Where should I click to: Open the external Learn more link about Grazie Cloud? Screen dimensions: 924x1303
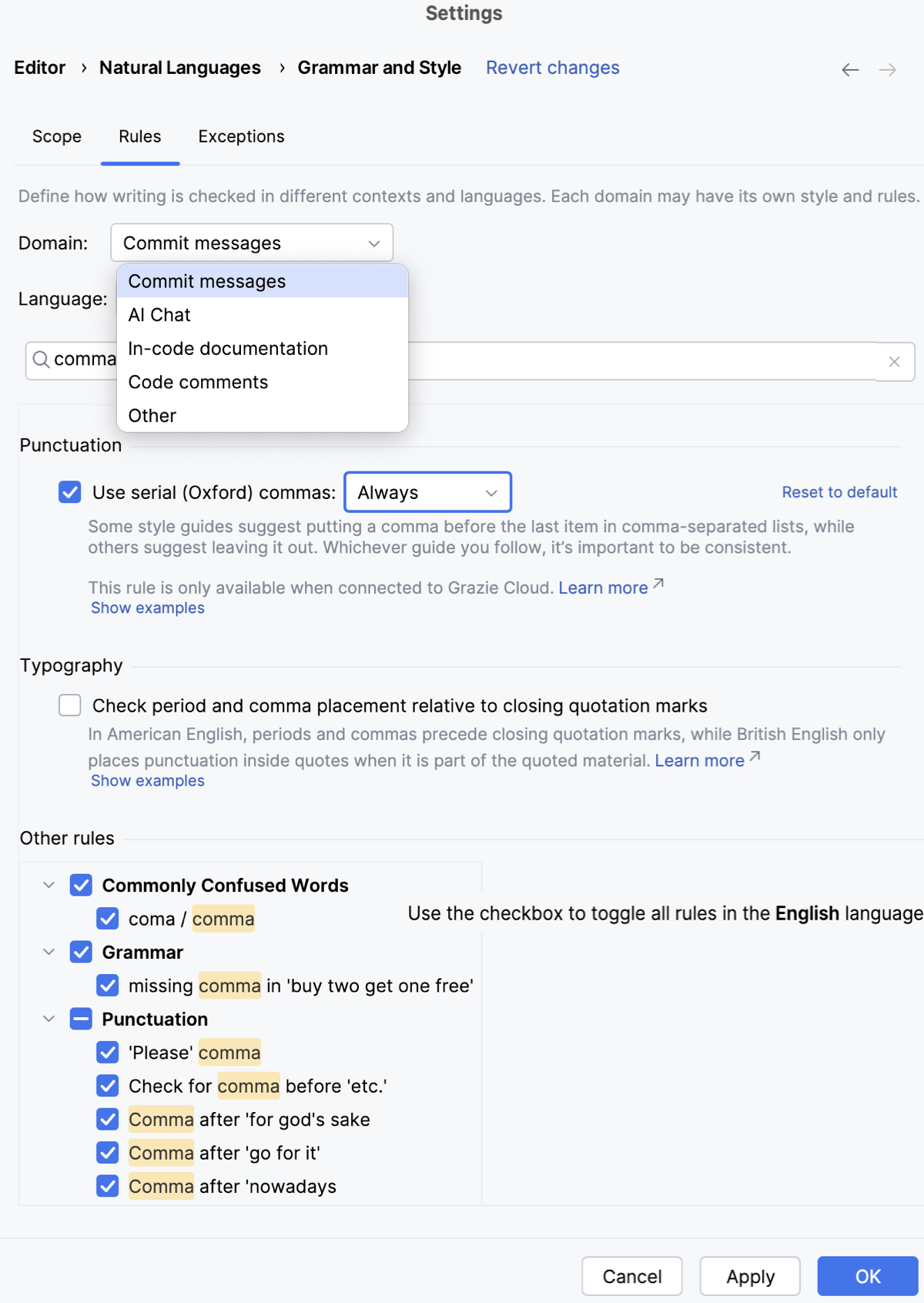604,588
